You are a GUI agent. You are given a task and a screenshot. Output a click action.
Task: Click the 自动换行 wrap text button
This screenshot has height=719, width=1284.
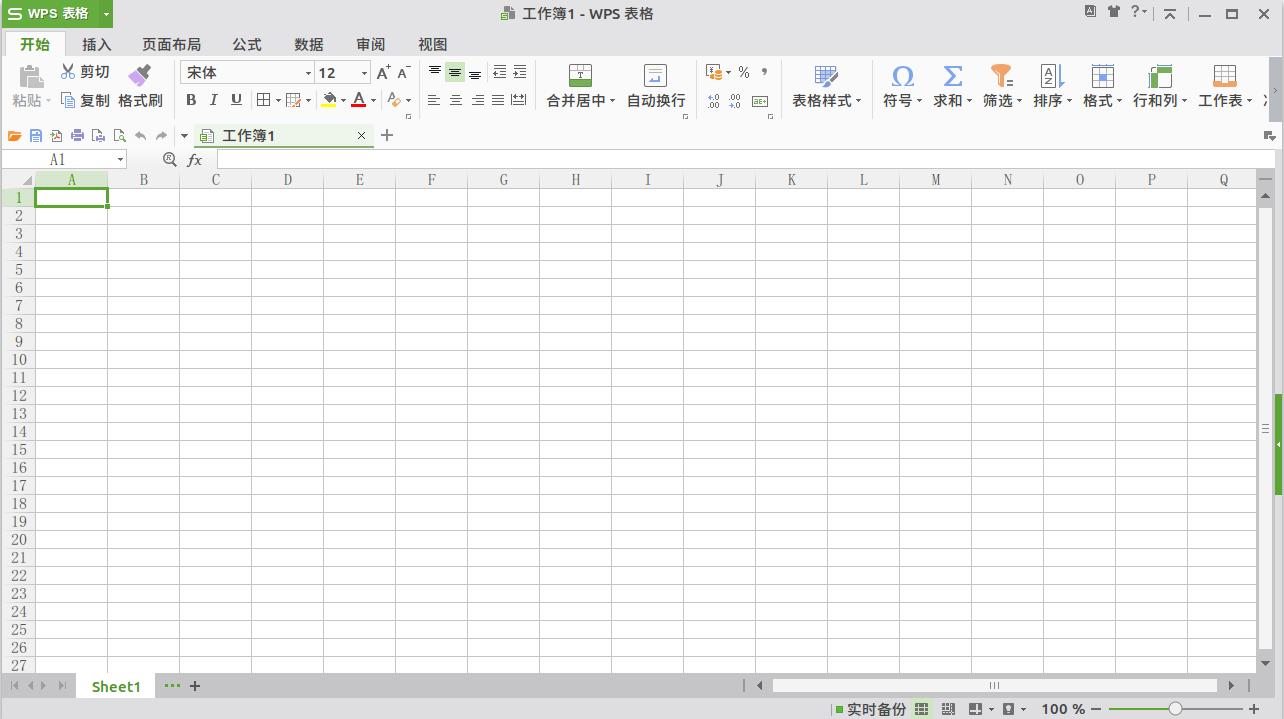[x=655, y=85]
